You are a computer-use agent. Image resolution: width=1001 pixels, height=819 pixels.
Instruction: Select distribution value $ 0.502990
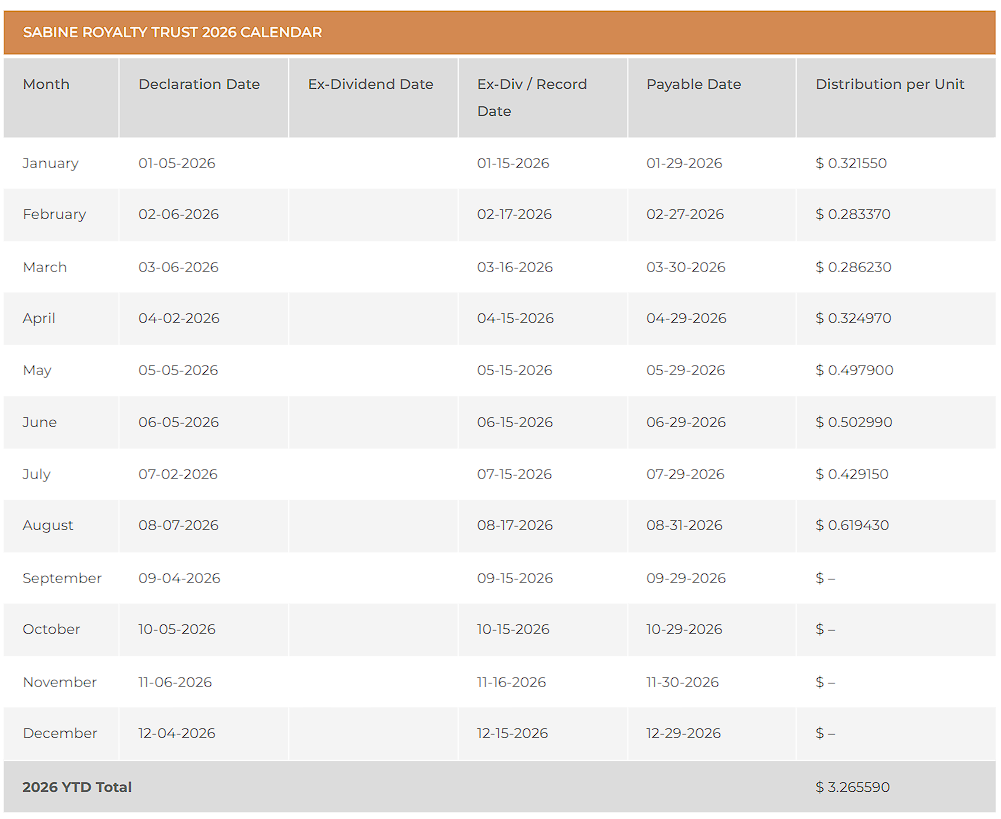click(x=854, y=423)
